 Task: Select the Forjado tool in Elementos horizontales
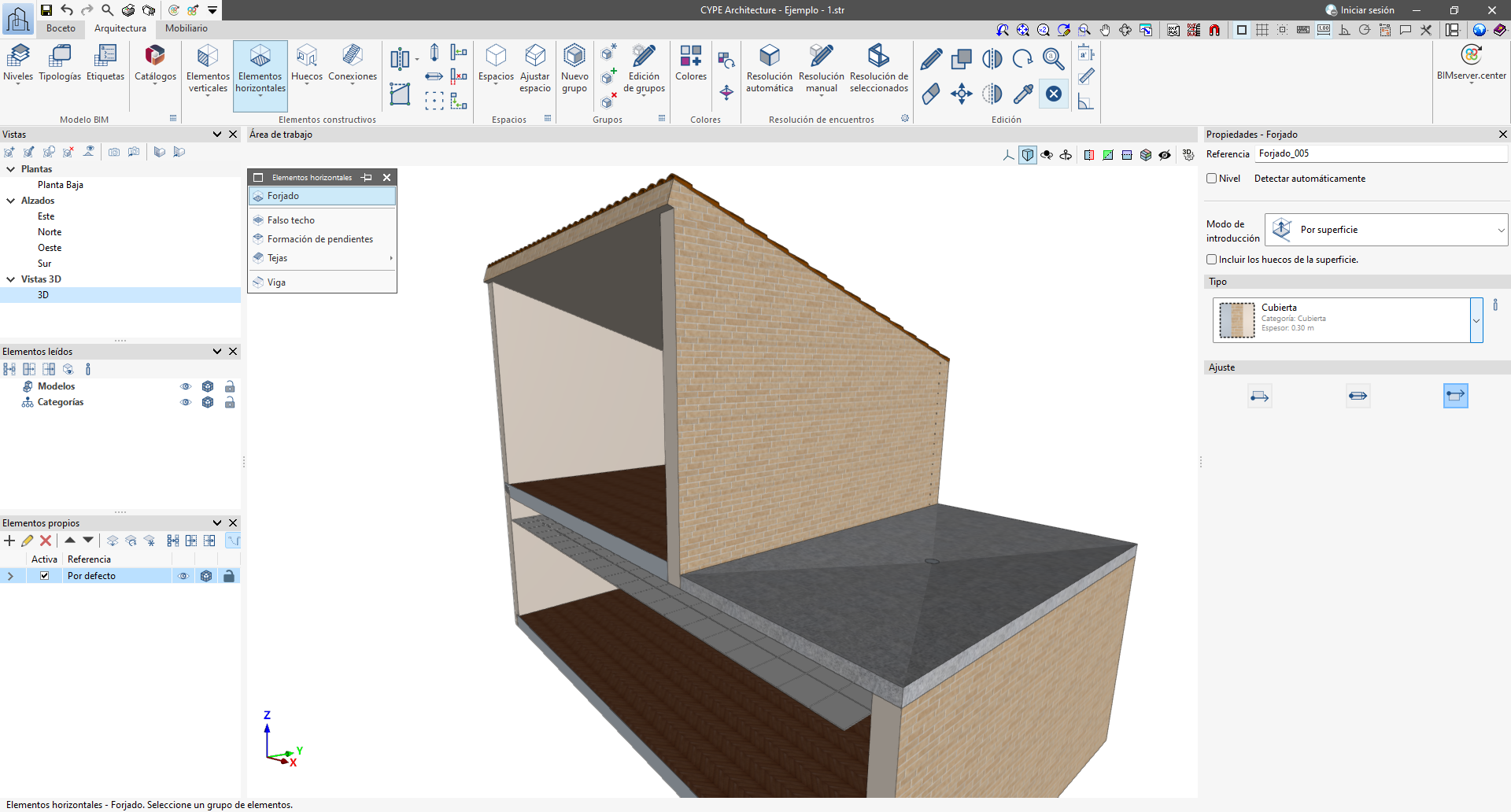(x=283, y=195)
